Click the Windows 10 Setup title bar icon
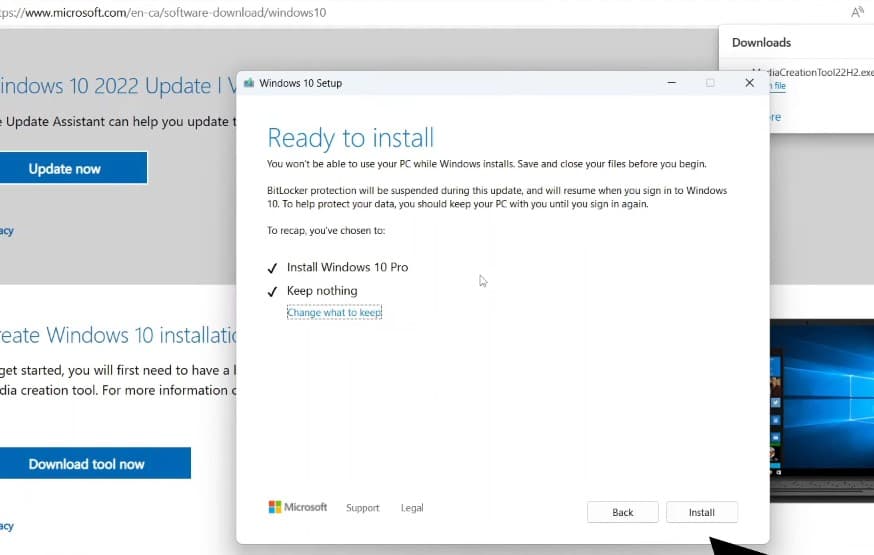This screenshot has height=555, width=874. pyautogui.click(x=248, y=83)
